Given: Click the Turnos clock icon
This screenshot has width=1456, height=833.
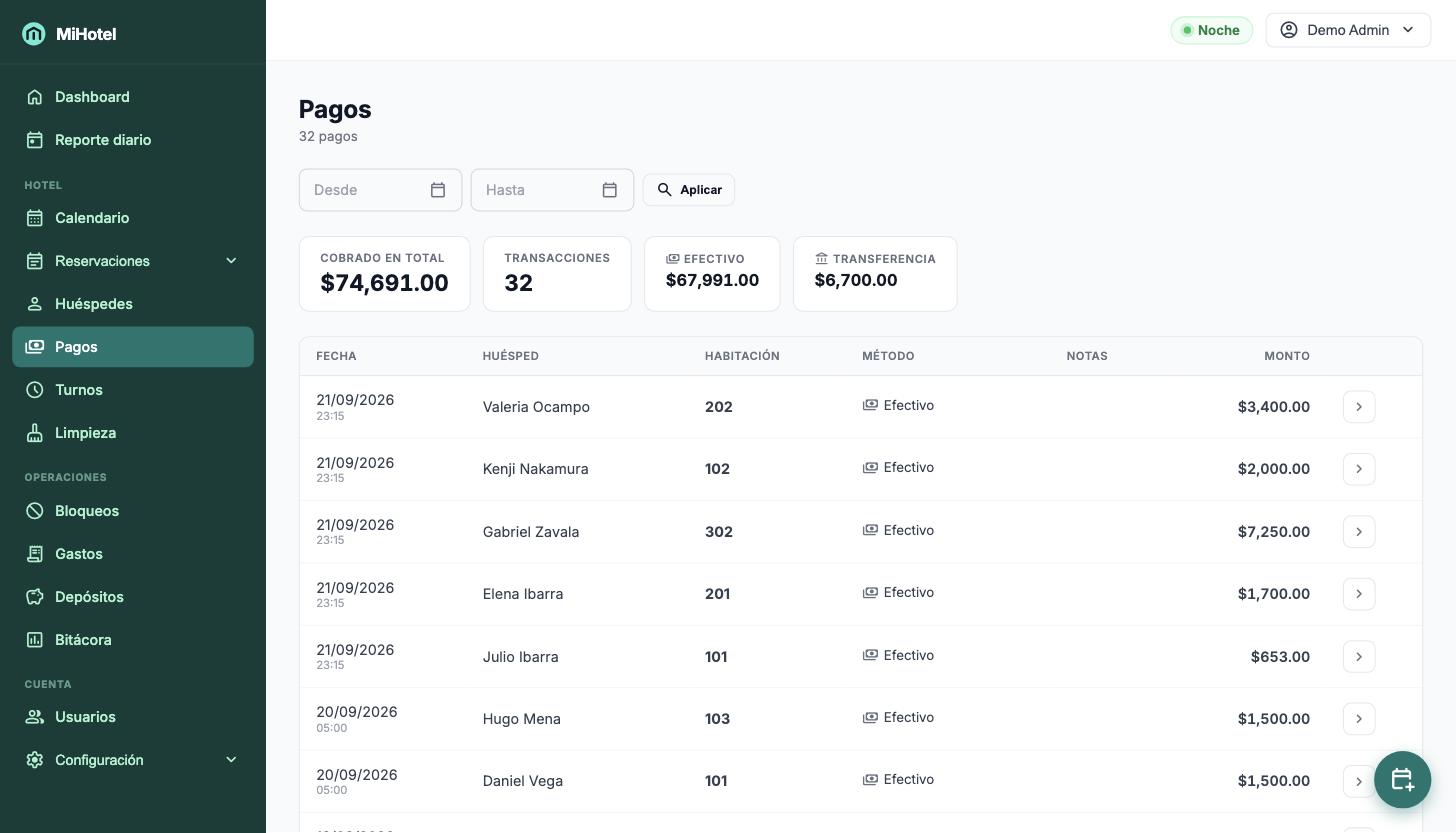Looking at the screenshot, I should pyautogui.click(x=35, y=390).
